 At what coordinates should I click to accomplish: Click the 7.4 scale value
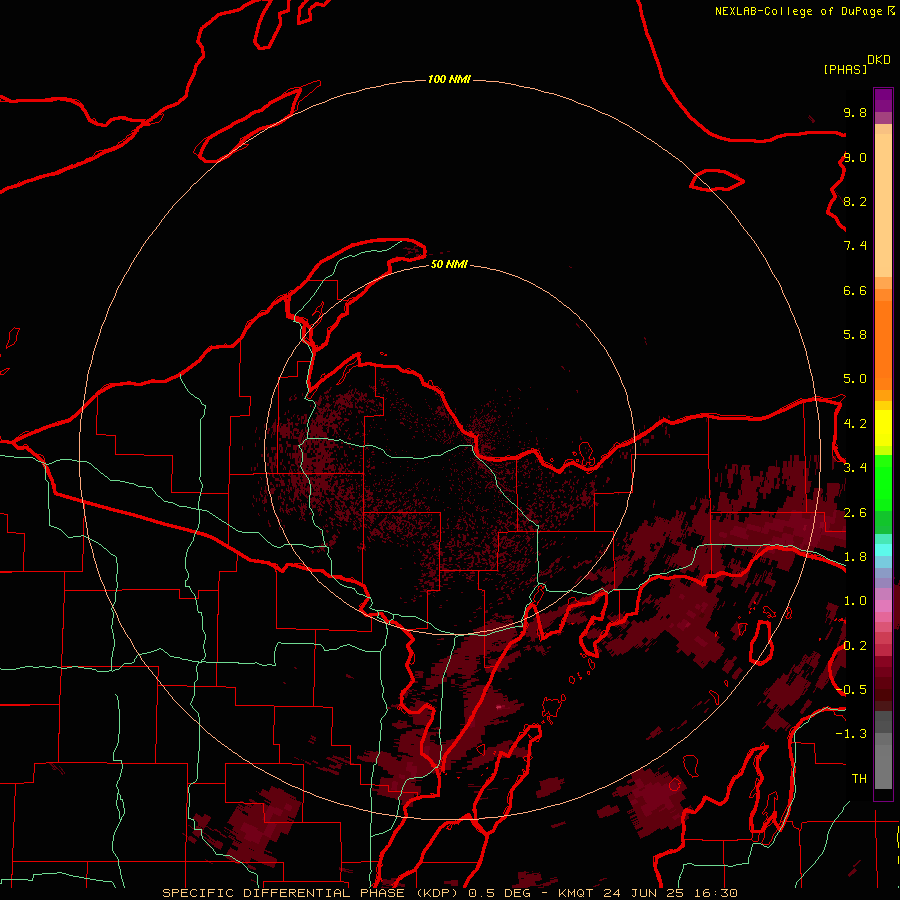click(x=855, y=246)
